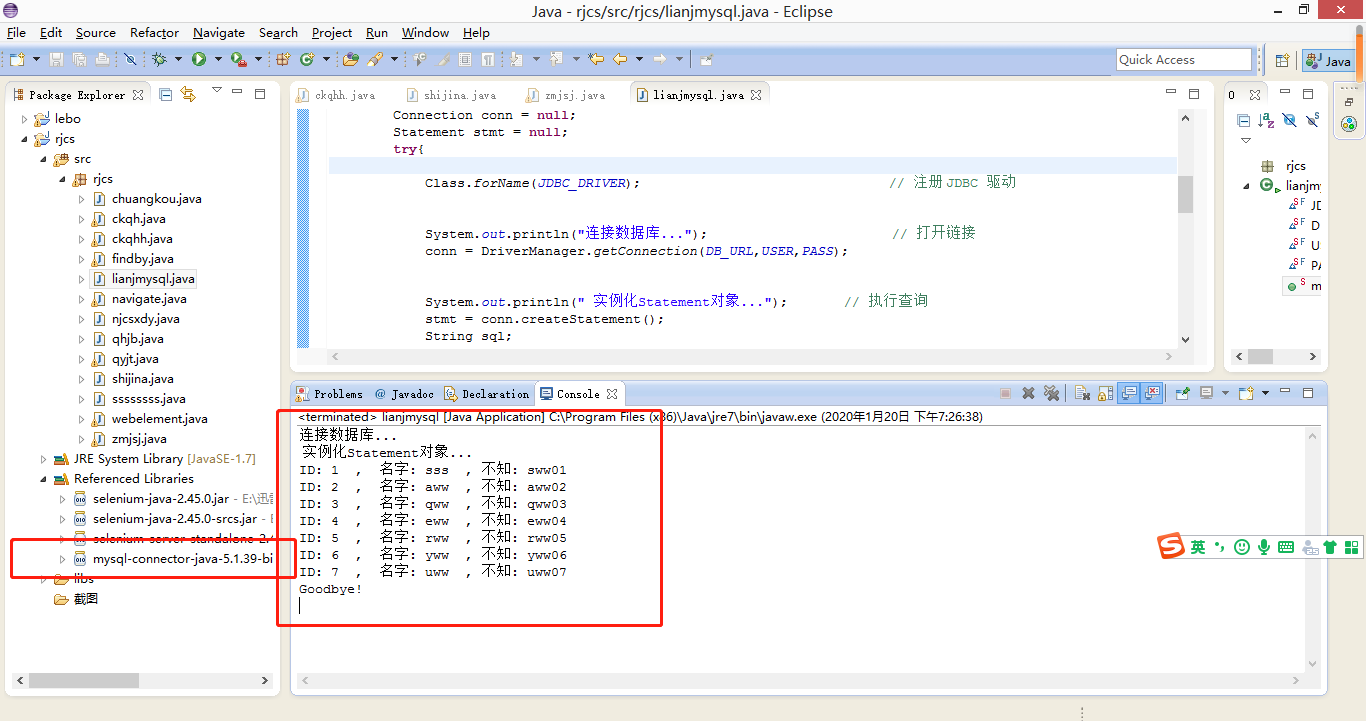Click the New Java Package icon
Image resolution: width=1366 pixels, height=721 pixels.
[283, 60]
